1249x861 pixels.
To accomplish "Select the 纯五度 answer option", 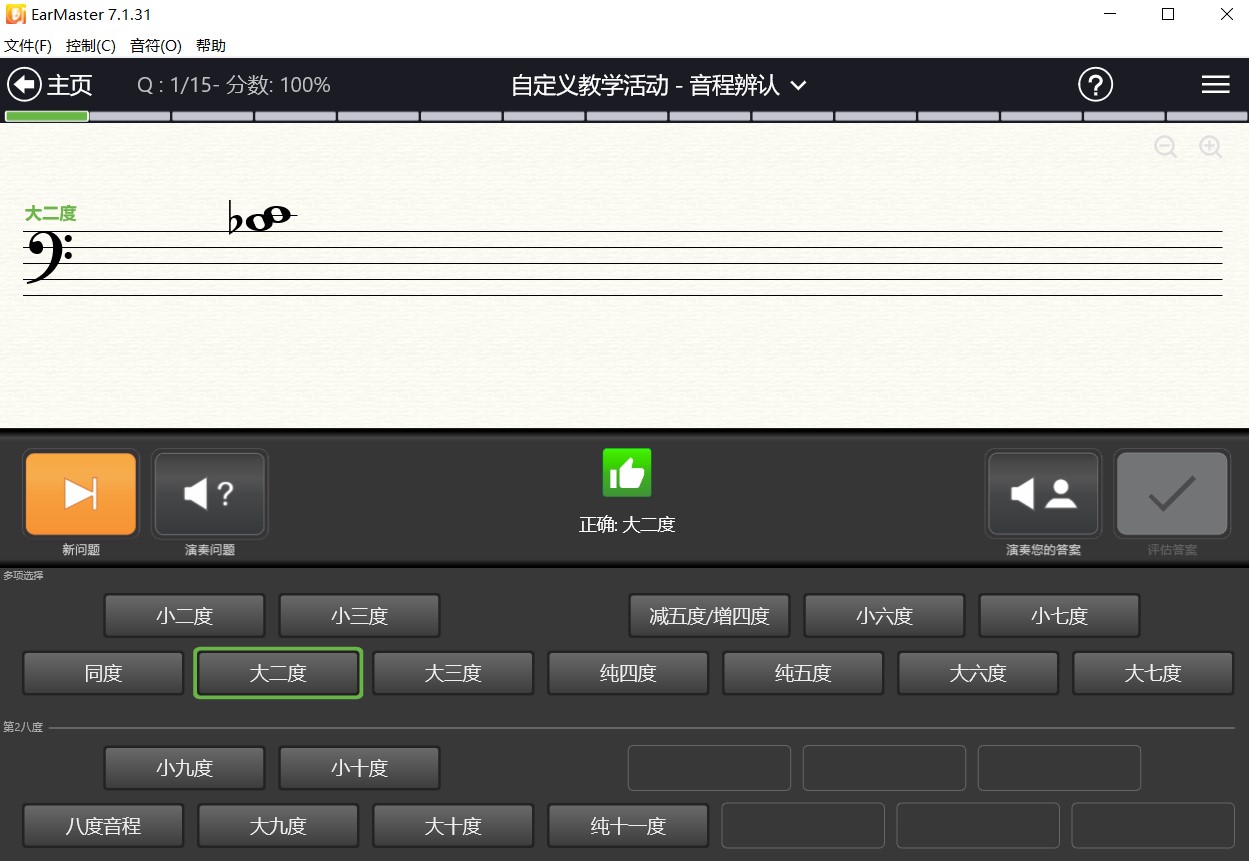I will 802,673.
